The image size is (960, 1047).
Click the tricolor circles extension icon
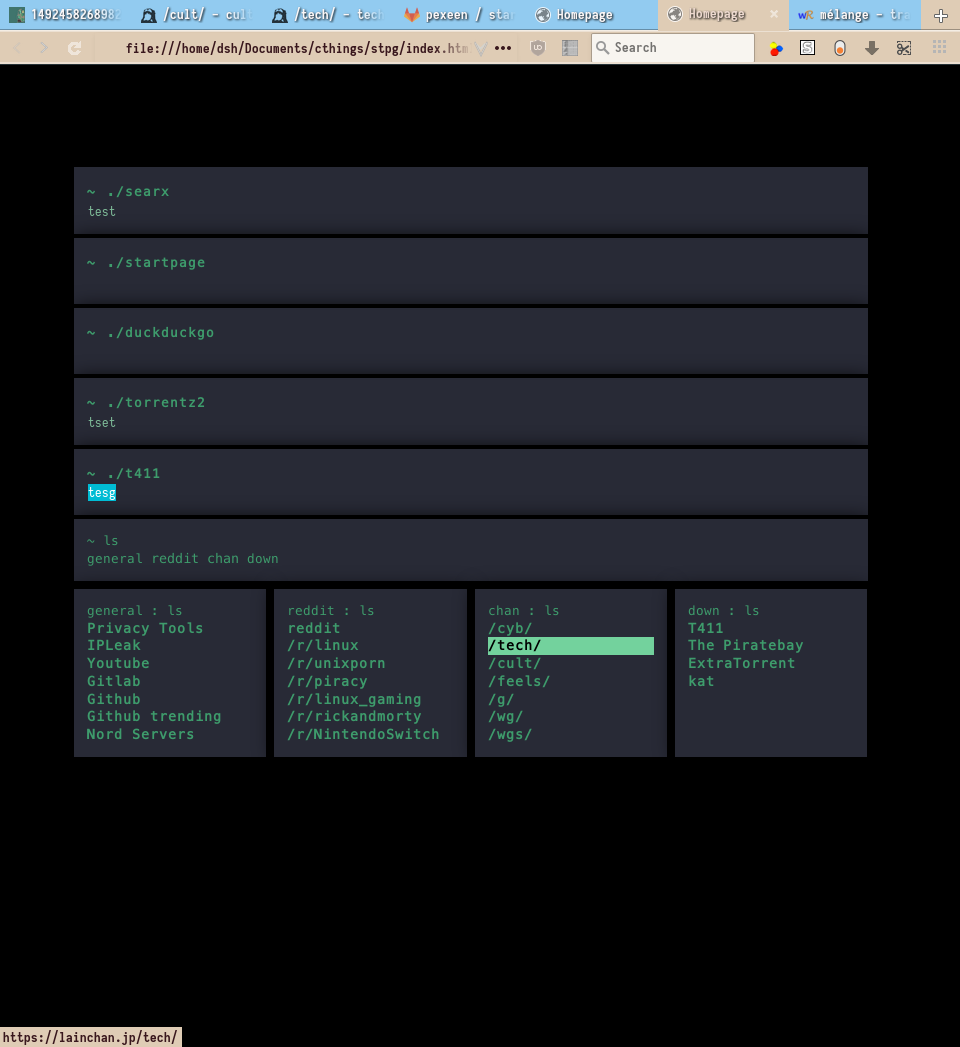(x=776, y=48)
